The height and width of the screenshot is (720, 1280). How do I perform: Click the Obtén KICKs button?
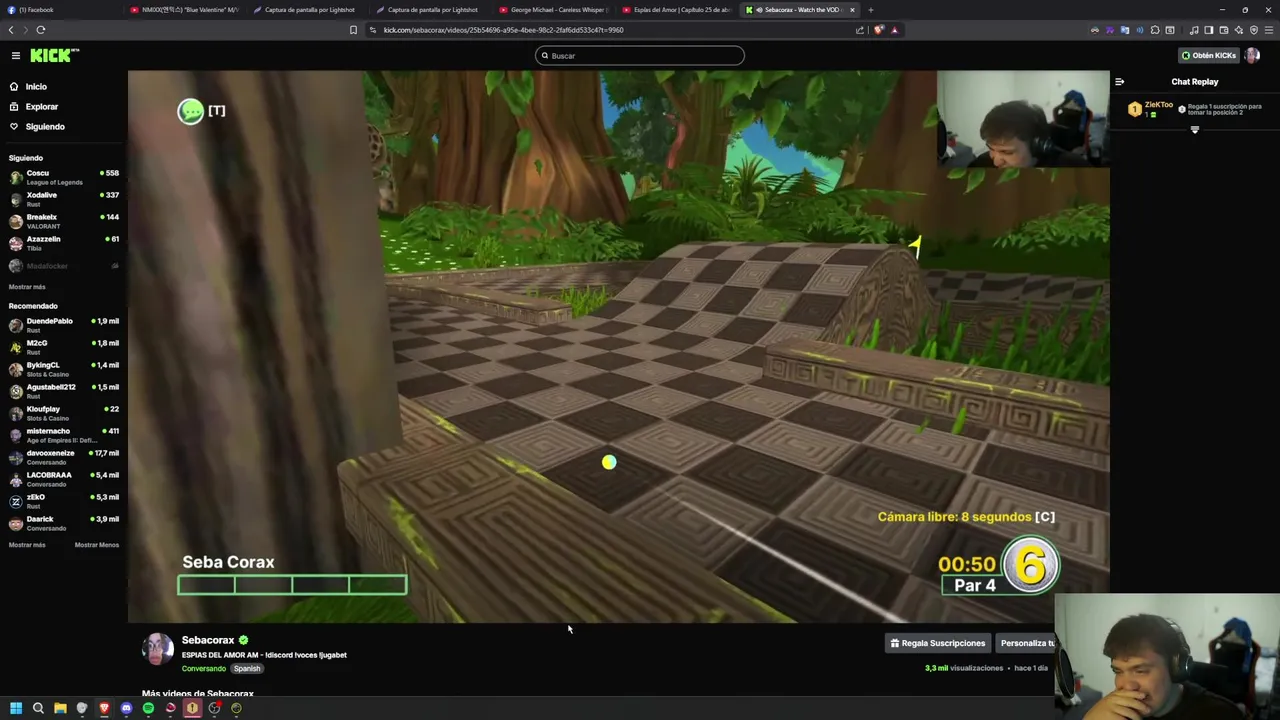click(x=1208, y=56)
